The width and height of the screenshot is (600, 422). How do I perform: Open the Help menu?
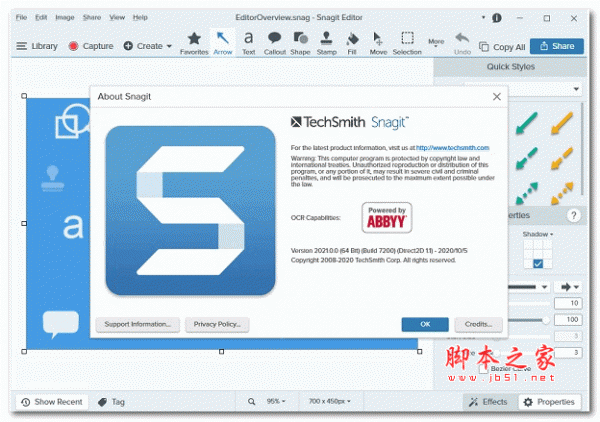pos(140,17)
